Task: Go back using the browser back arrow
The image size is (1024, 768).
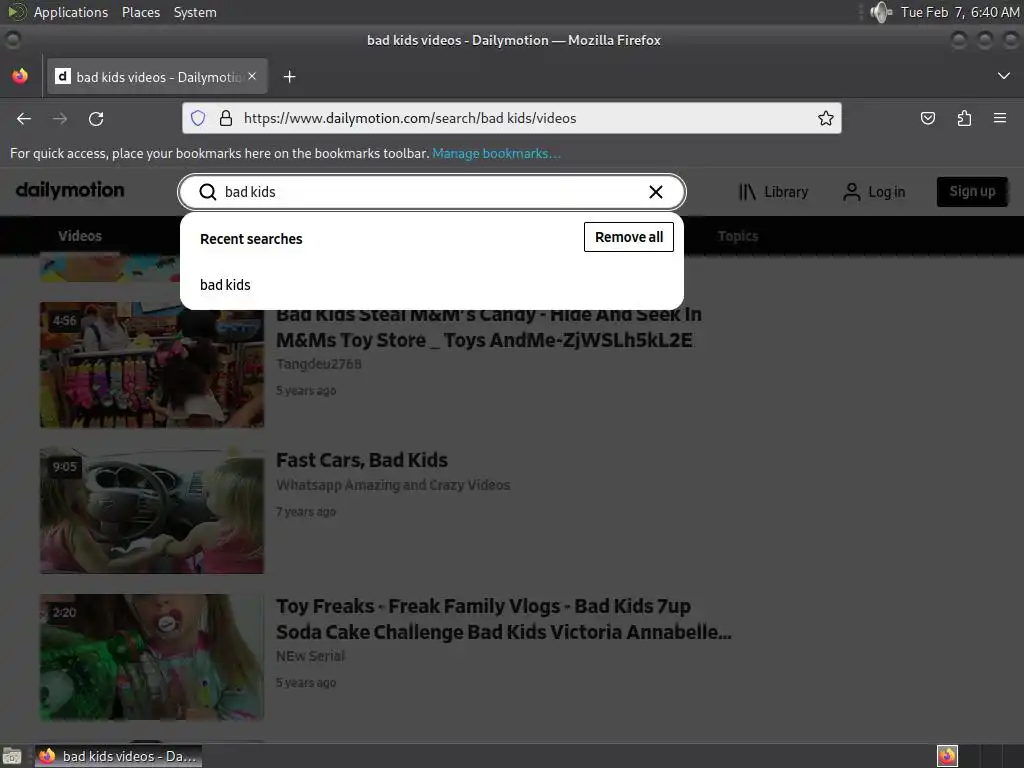Action: 24,119
